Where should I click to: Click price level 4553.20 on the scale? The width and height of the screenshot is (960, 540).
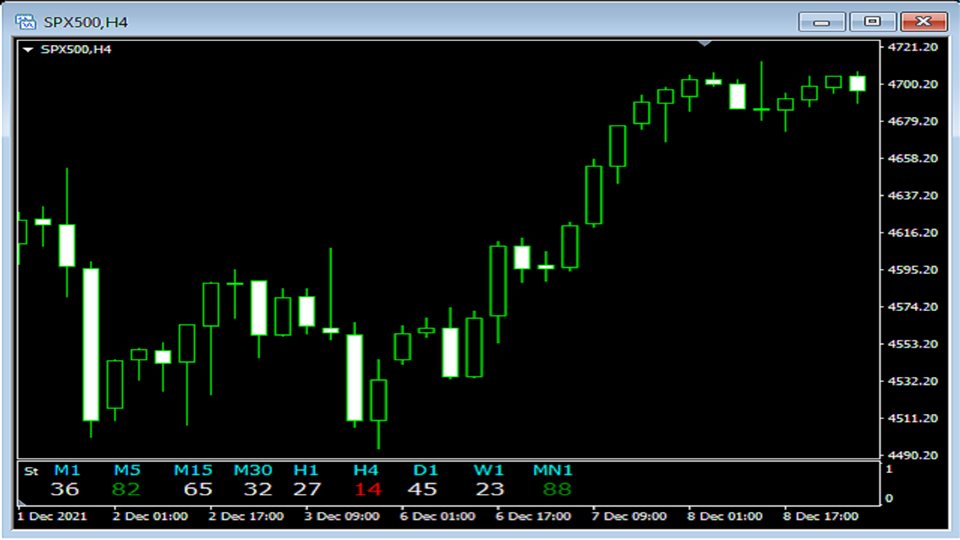pyautogui.click(x=913, y=344)
